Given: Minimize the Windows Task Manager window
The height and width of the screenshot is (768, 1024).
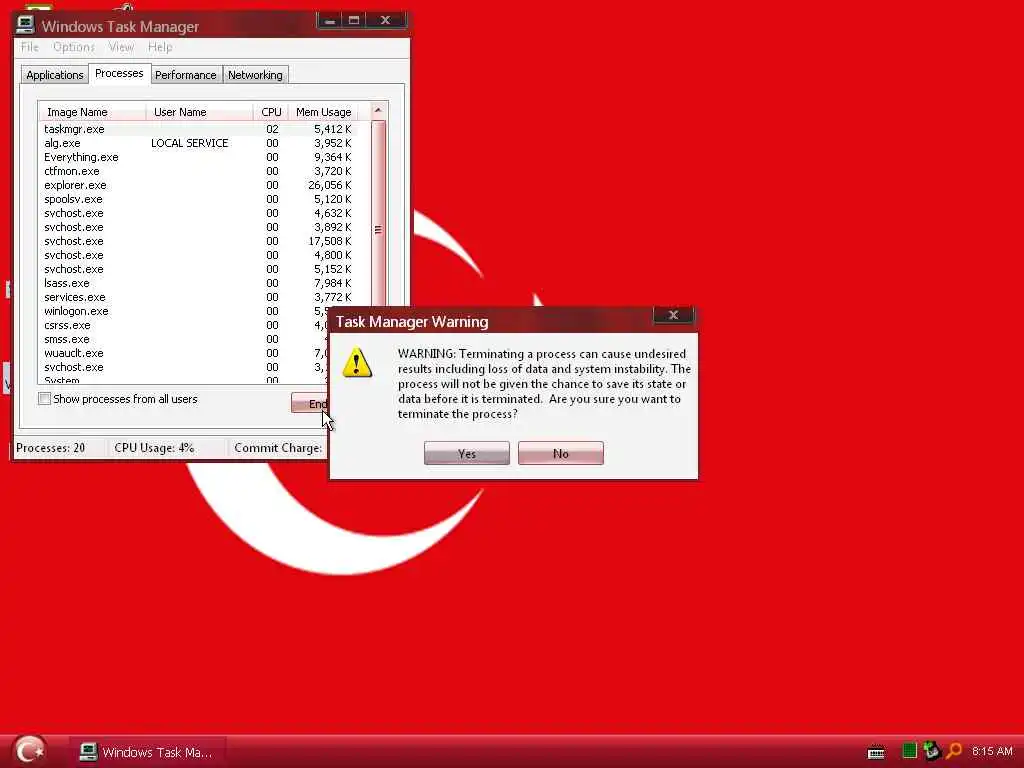Looking at the screenshot, I should pos(330,21).
